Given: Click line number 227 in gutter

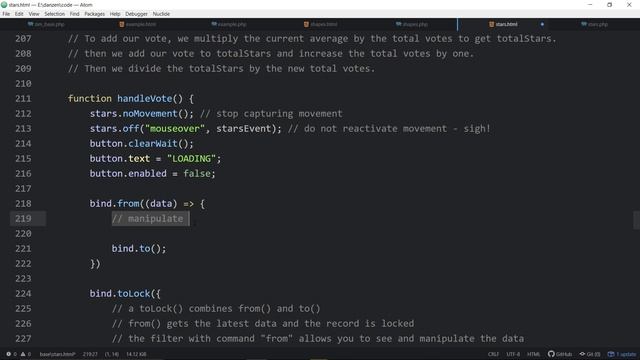Looking at the screenshot, I should [x=23, y=339].
